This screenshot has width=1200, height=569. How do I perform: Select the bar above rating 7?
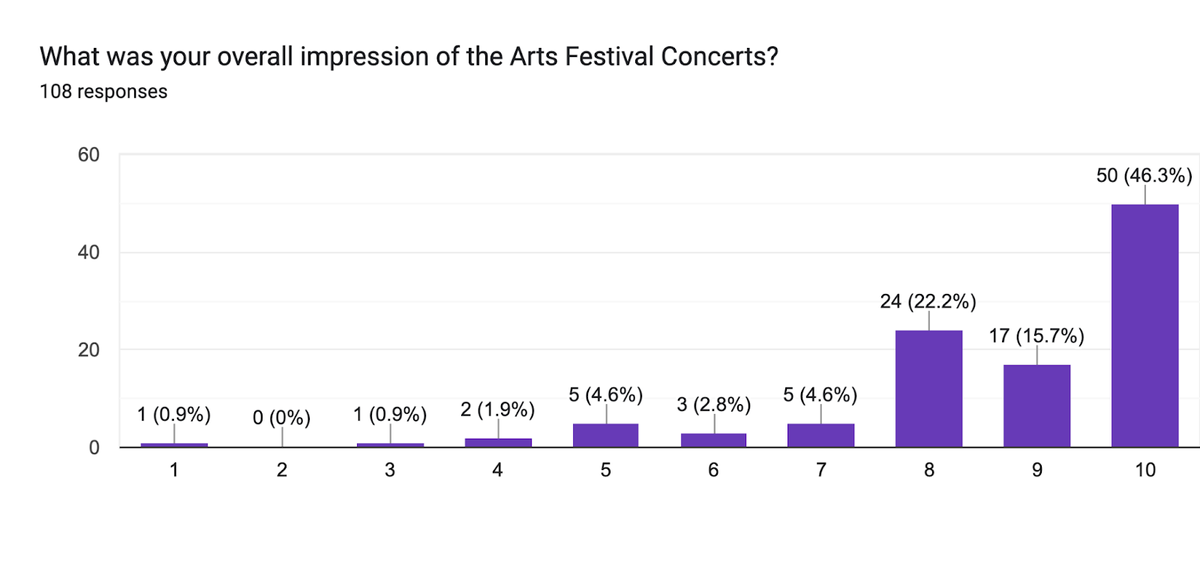tap(820, 435)
